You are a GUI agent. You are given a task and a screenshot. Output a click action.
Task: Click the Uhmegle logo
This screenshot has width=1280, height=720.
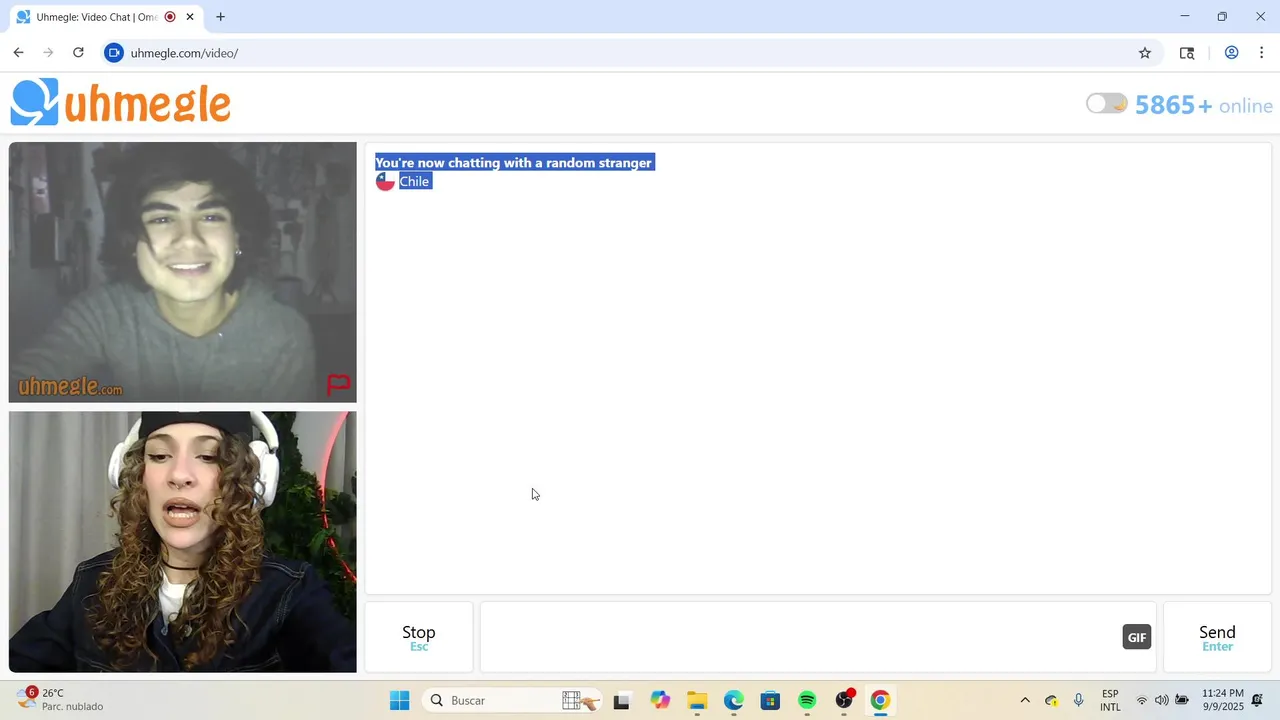pyautogui.click(x=121, y=103)
